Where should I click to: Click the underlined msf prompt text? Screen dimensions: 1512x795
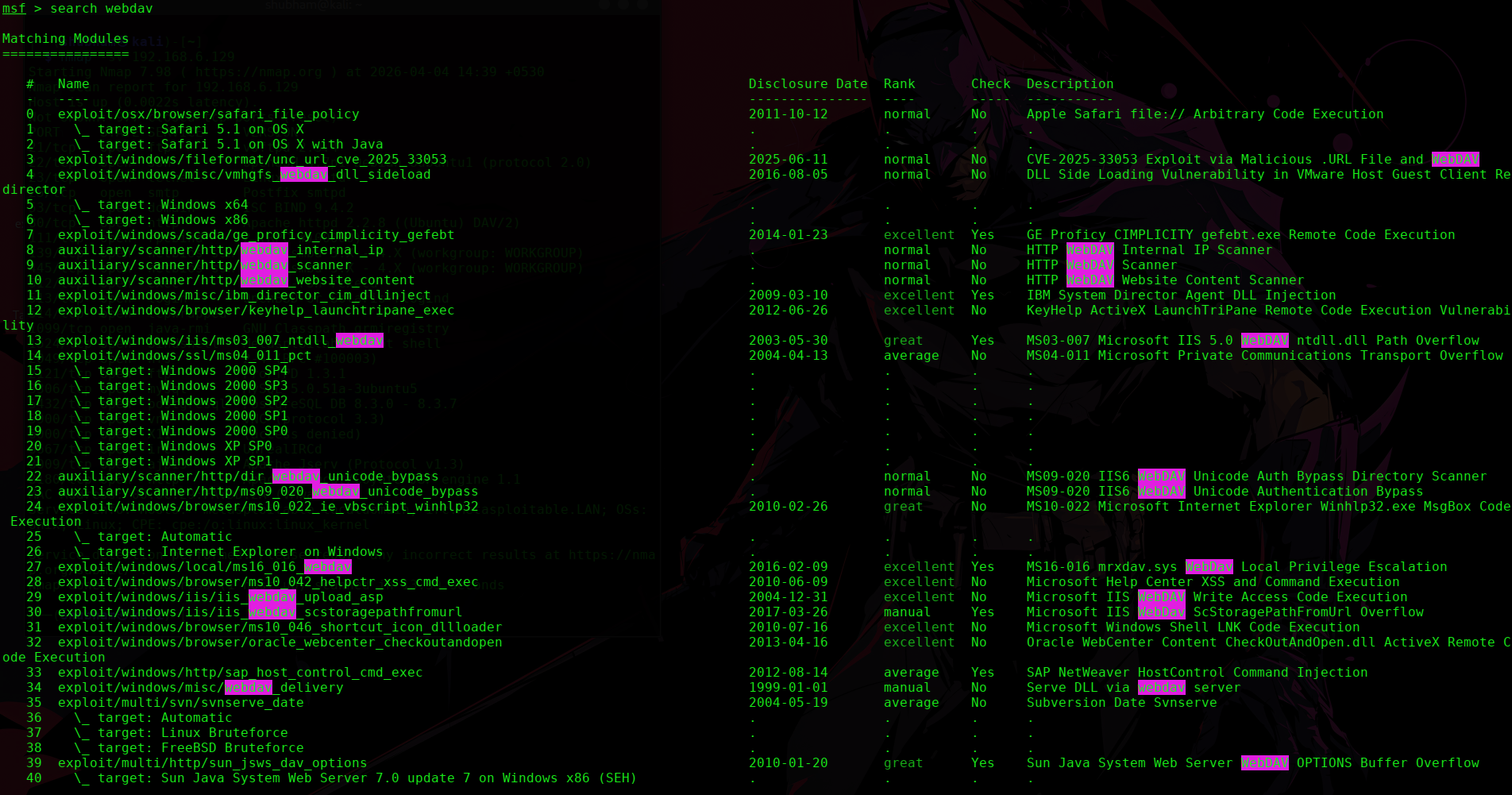tap(13, 9)
